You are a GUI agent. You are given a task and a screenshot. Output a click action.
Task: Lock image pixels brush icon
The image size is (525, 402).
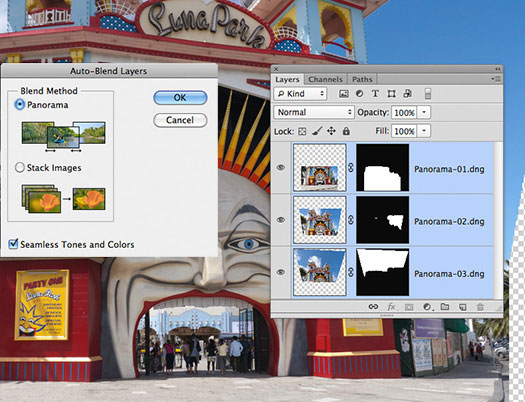pos(317,131)
